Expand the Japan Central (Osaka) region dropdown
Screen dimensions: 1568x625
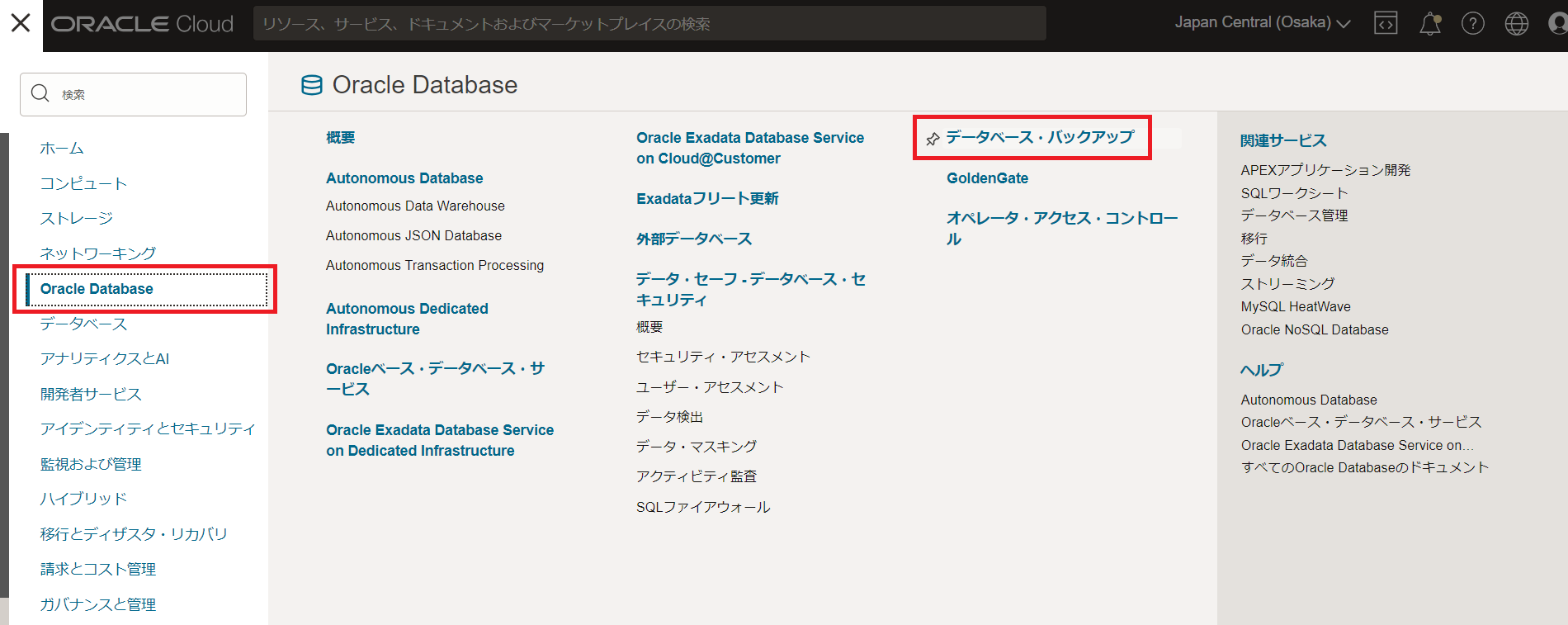[1262, 23]
